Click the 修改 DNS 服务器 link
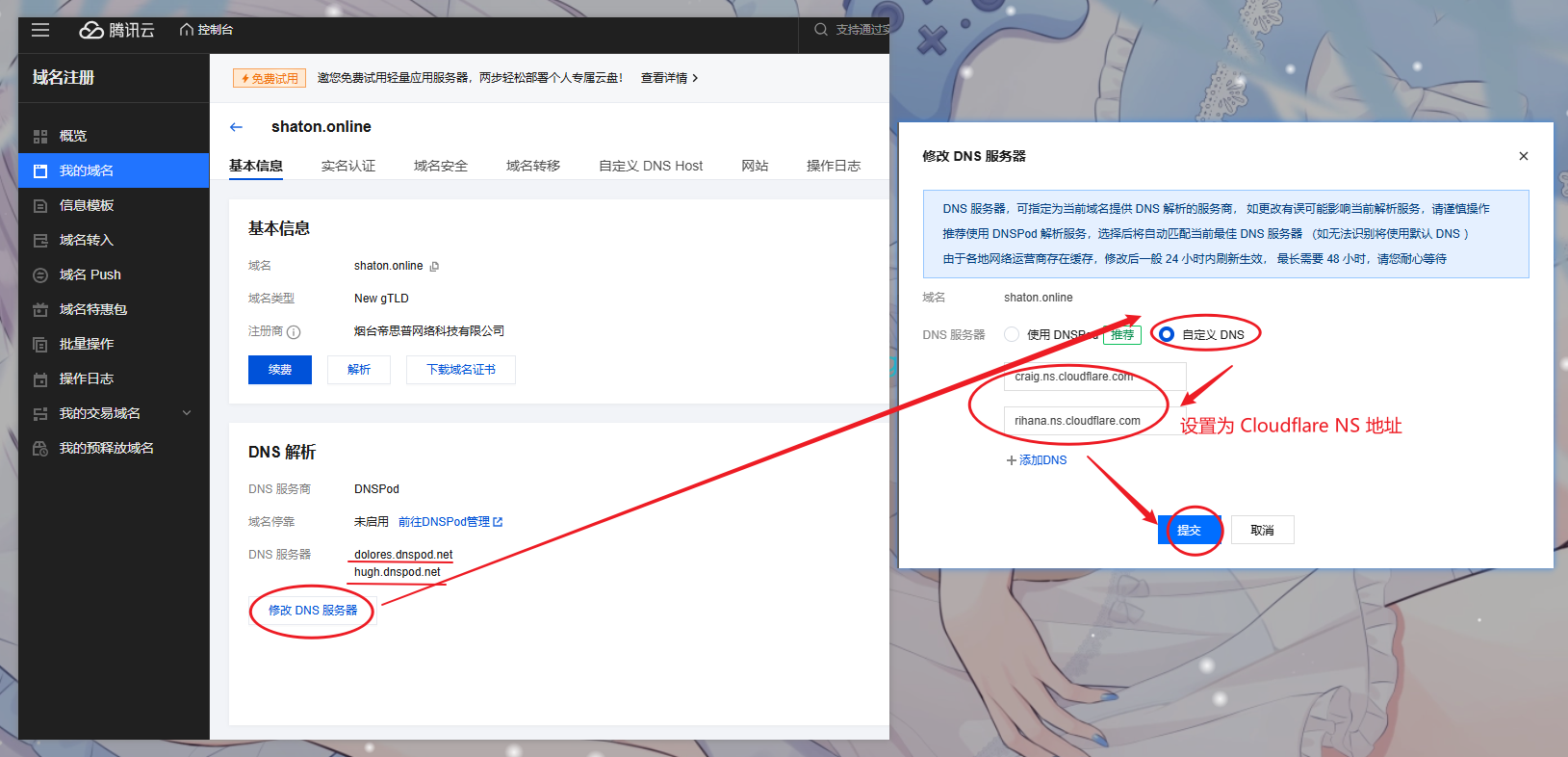Screen dimensions: 1568x757 click(313, 611)
